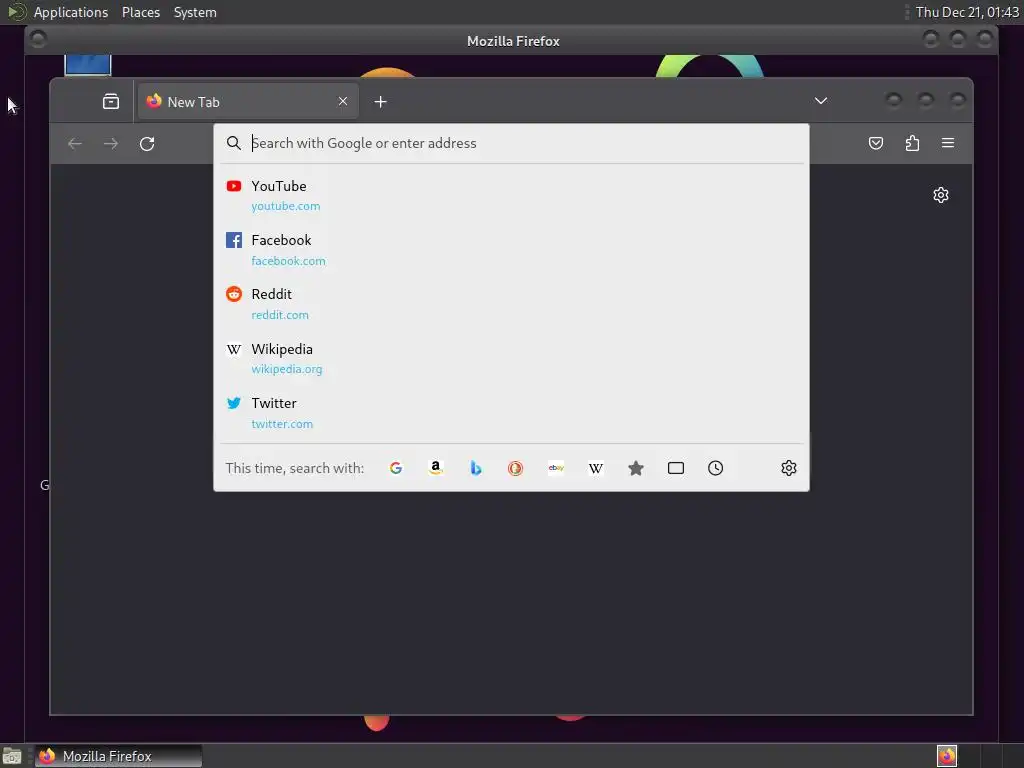The width and height of the screenshot is (1024, 768).
Task: Open the Extensions puzzle icon
Action: 912,143
